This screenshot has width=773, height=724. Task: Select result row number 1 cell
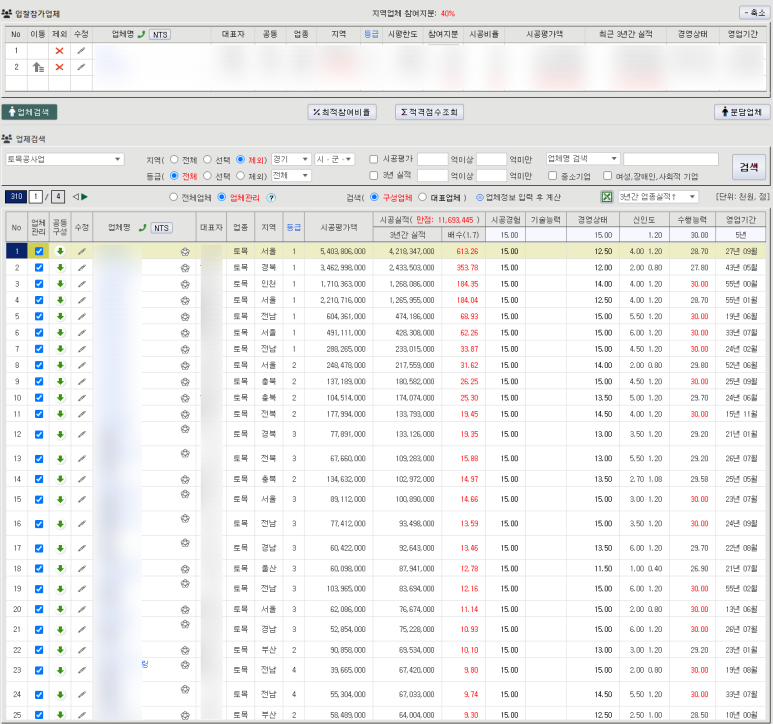(17, 251)
